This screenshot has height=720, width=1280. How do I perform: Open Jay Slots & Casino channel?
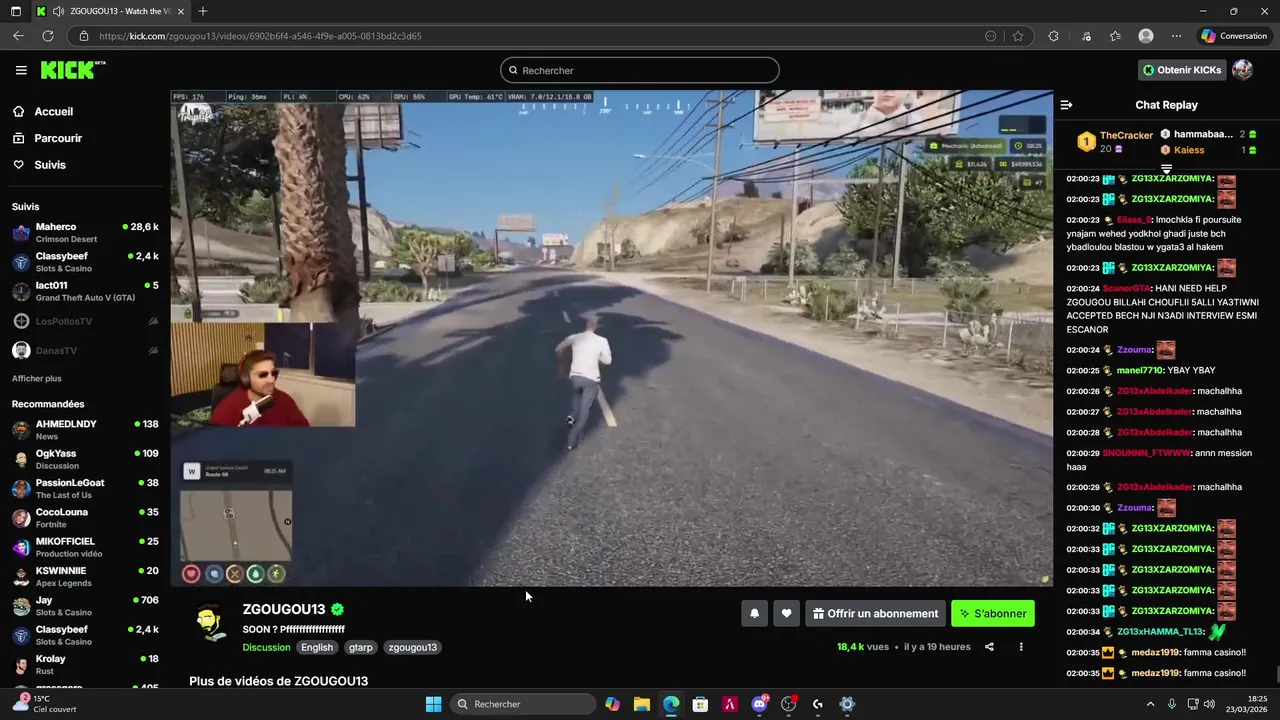pyautogui.click(x=85, y=606)
